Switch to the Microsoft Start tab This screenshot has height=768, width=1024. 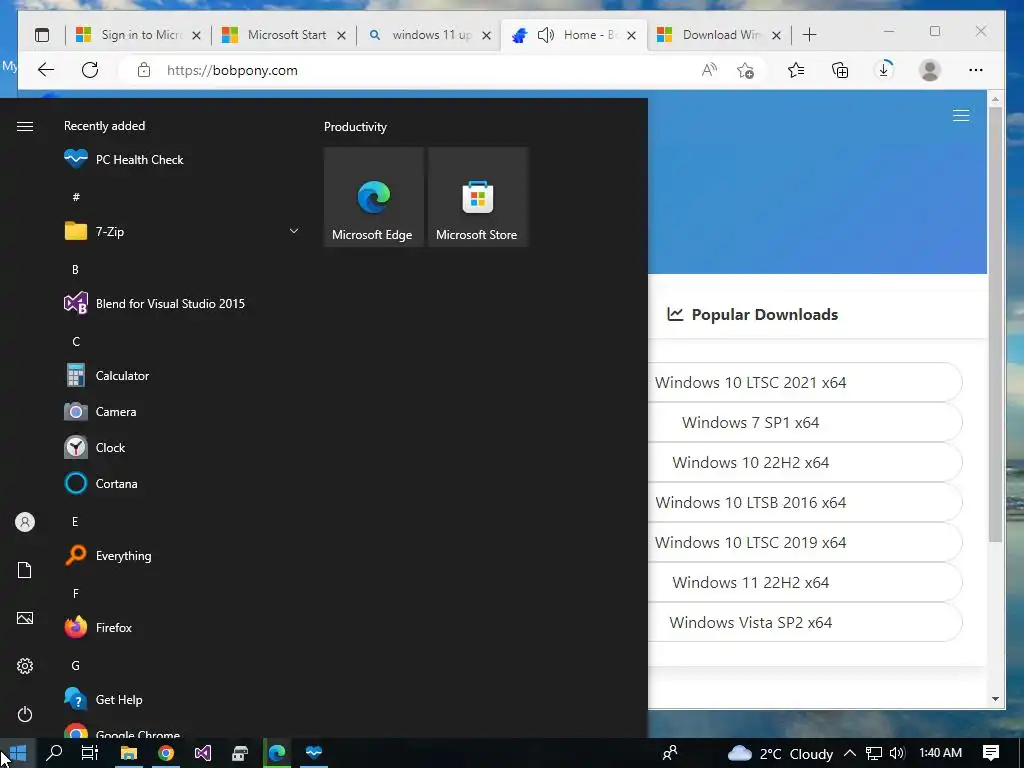click(284, 35)
